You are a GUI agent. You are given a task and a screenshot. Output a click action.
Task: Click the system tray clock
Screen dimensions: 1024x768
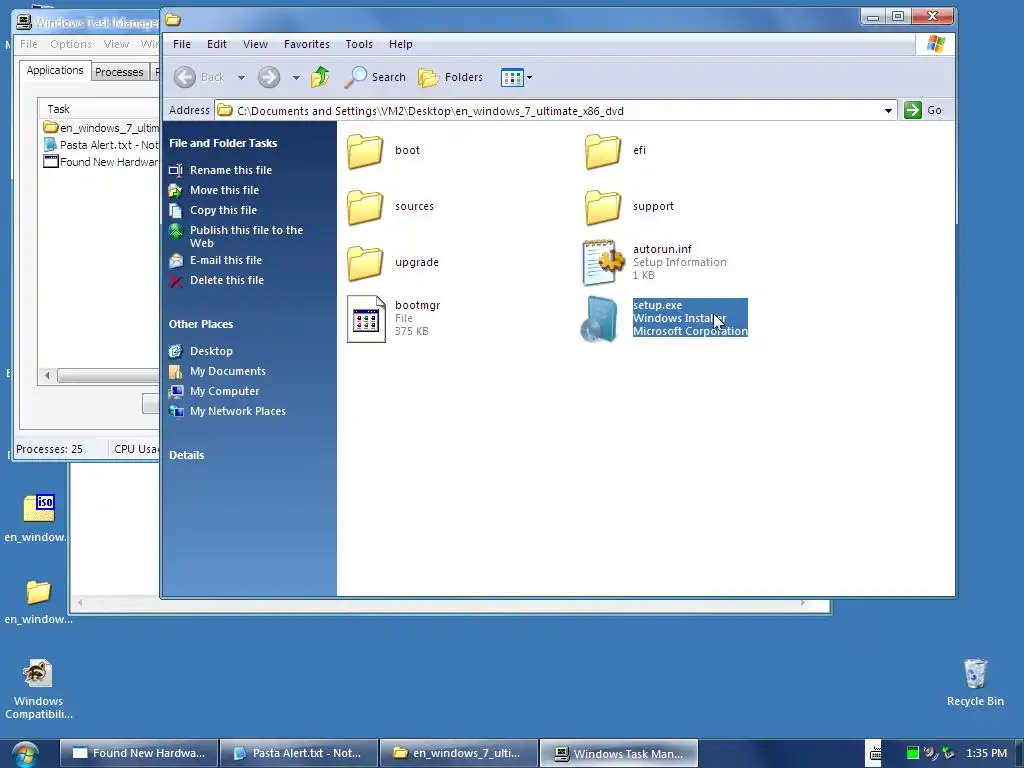(987, 753)
